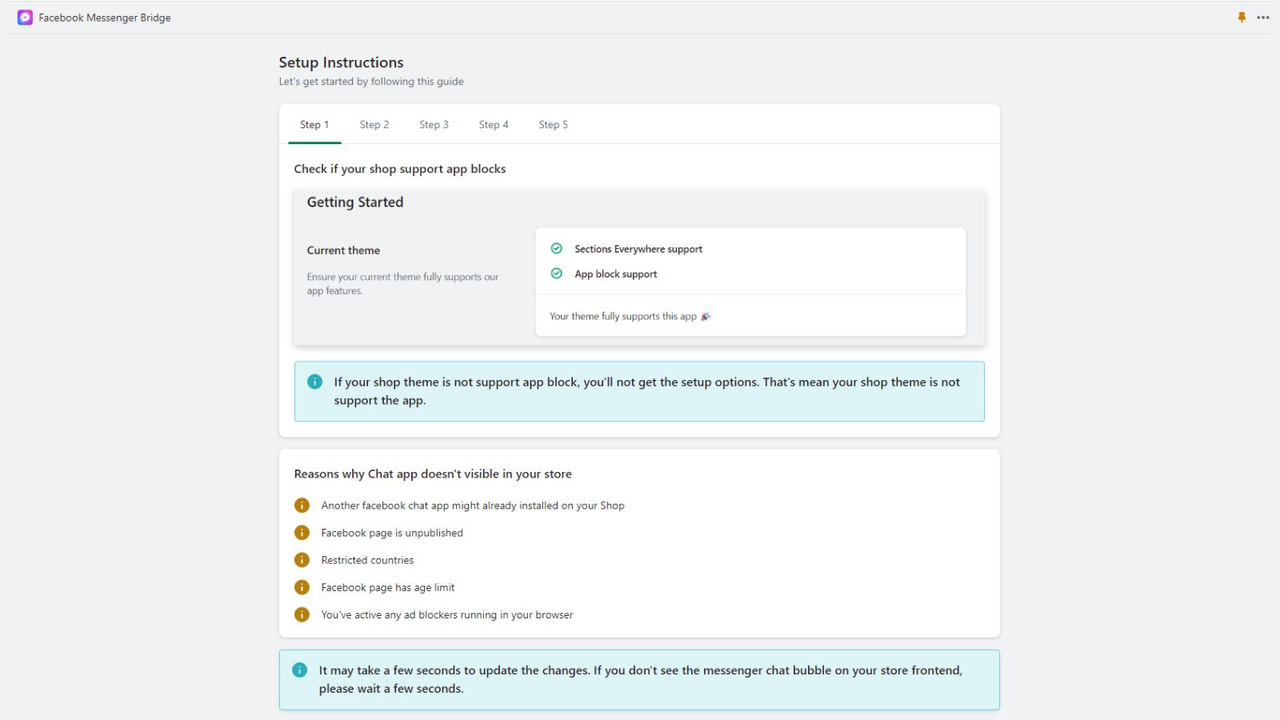Click warning icon beside Facebook page is unpublished

pos(302,533)
